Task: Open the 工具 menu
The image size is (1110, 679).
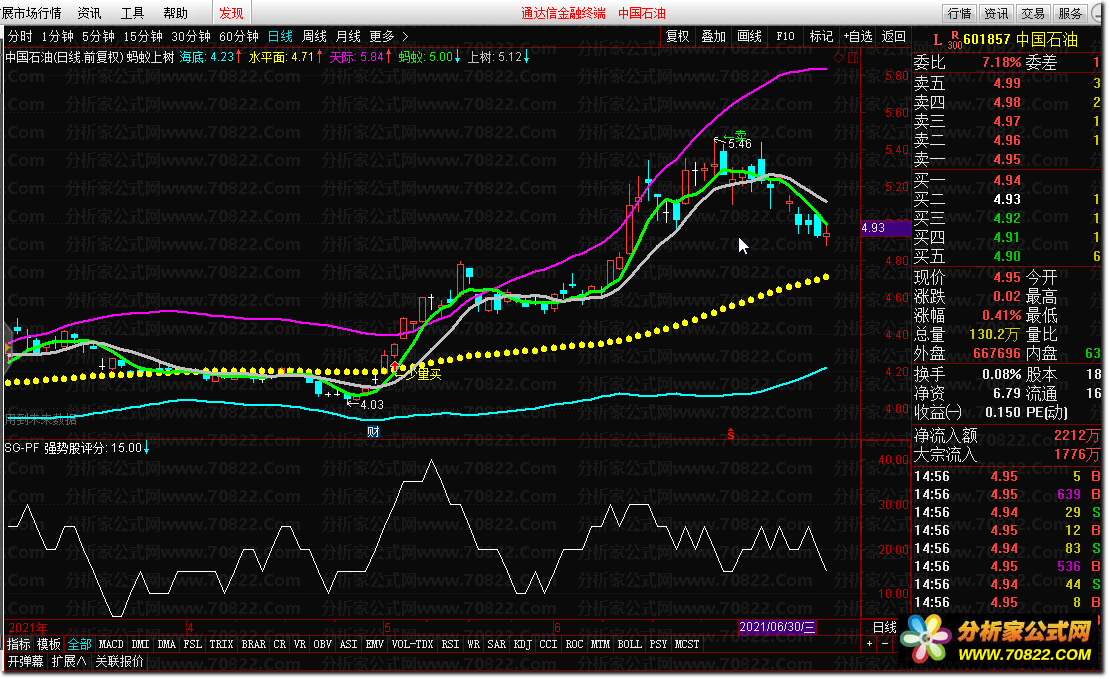Action: point(132,13)
